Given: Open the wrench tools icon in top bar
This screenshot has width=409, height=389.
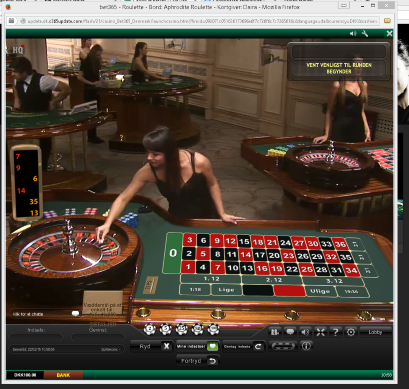Looking at the screenshot, I should [x=365, y=33].
